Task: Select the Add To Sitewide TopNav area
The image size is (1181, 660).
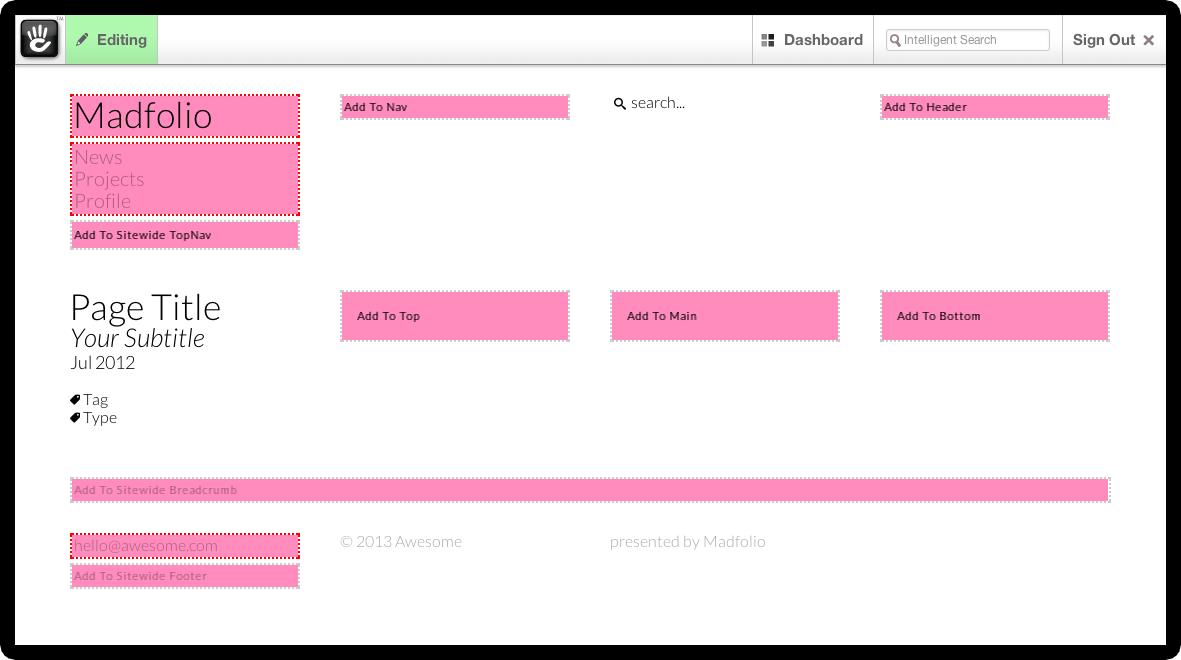Action: (x=185, y=235)
